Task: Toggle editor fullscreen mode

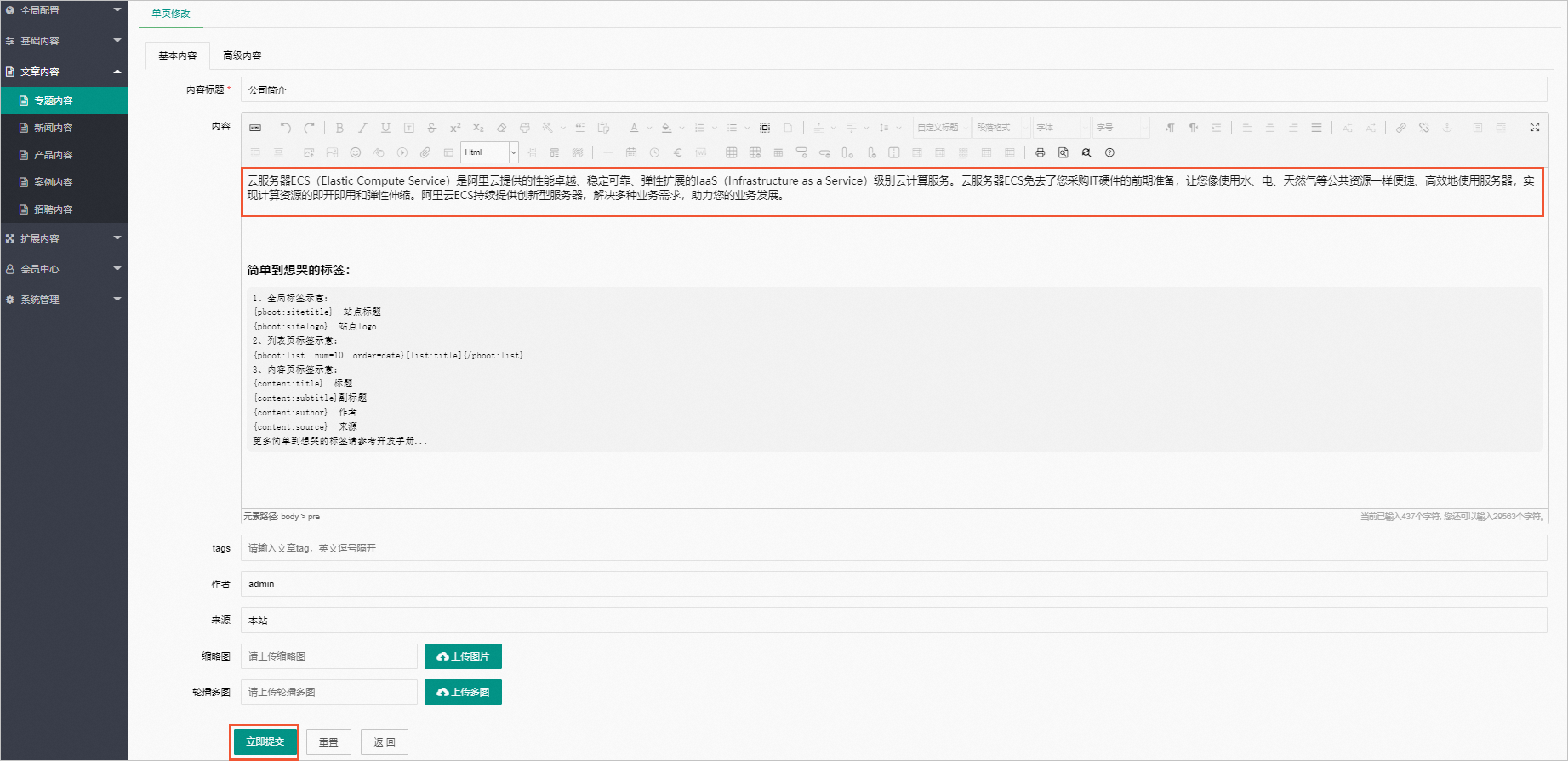Action: pyautogui.click(x=1535, y=127)
